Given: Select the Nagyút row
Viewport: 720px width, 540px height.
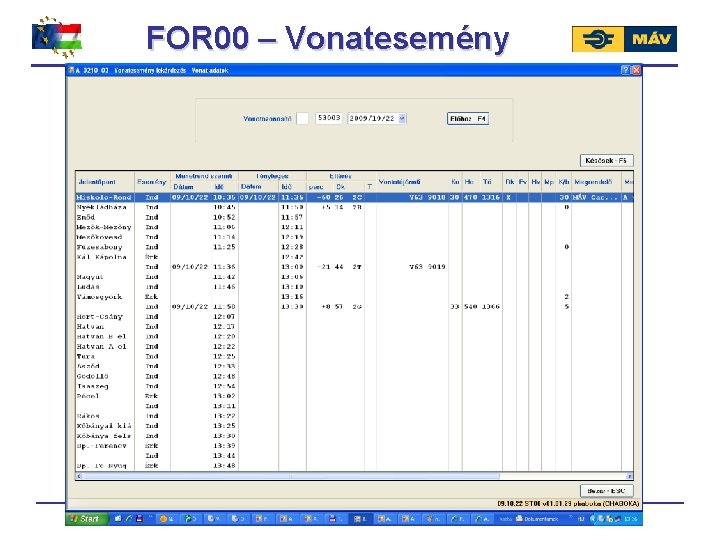Looking at the screenshot, I should coord(354,277).
